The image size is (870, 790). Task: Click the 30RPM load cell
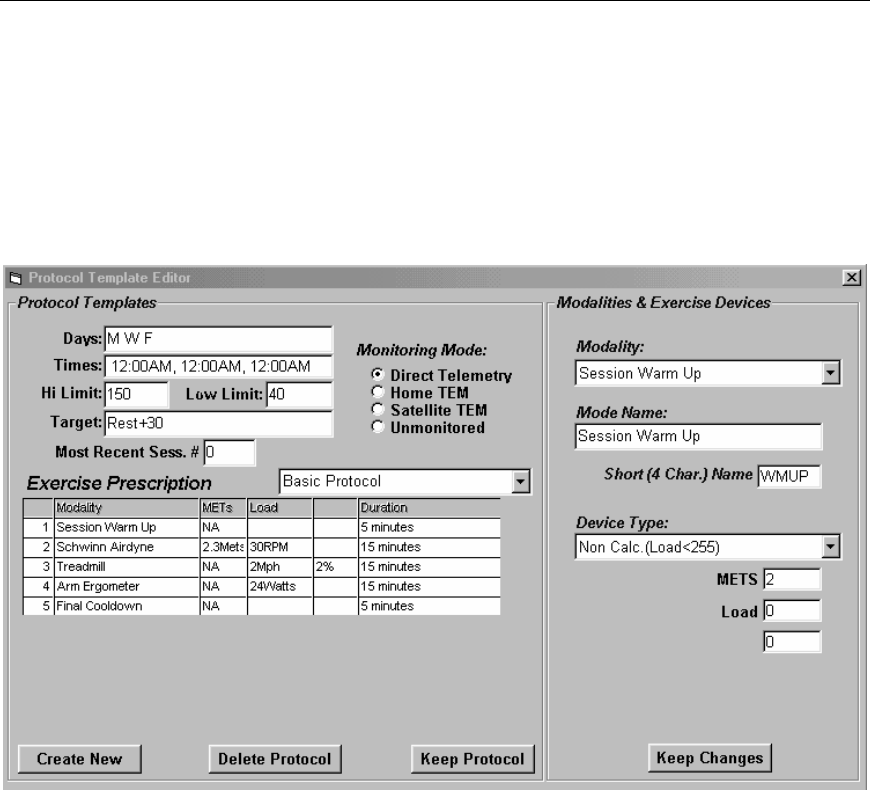pyautogui.click(x=280, y=547)
